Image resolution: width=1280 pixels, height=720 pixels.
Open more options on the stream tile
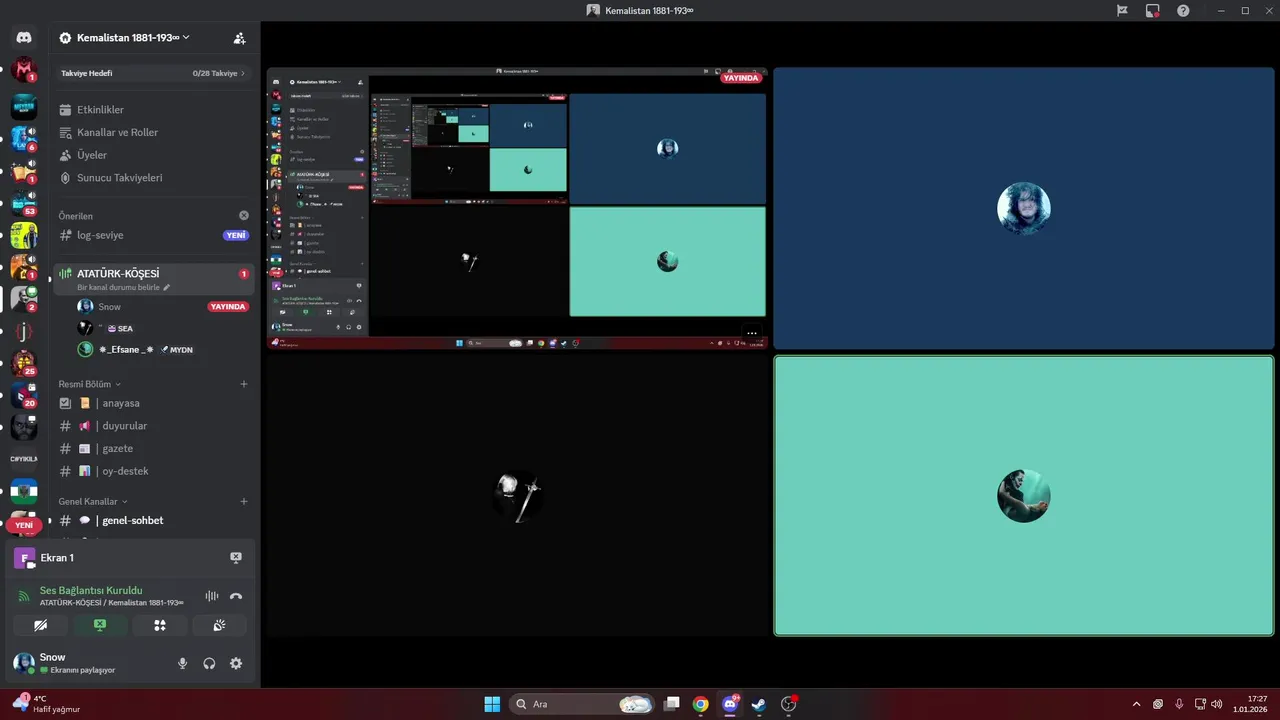point(752,333)
